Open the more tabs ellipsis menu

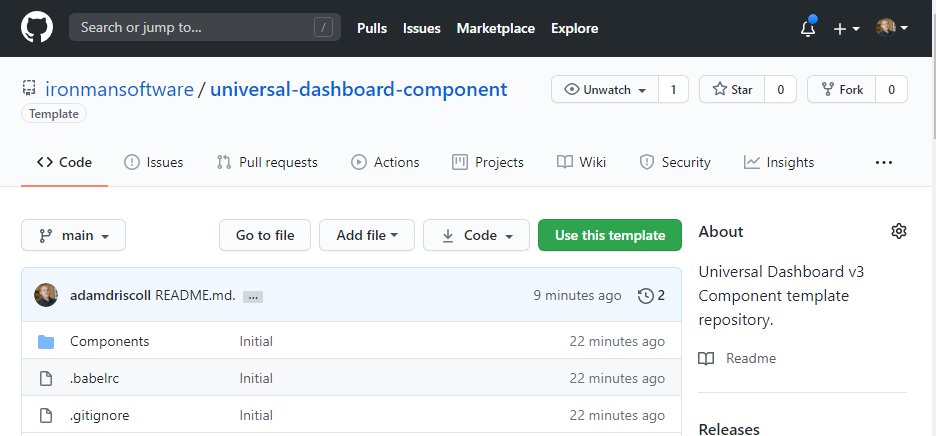(883, 162)
